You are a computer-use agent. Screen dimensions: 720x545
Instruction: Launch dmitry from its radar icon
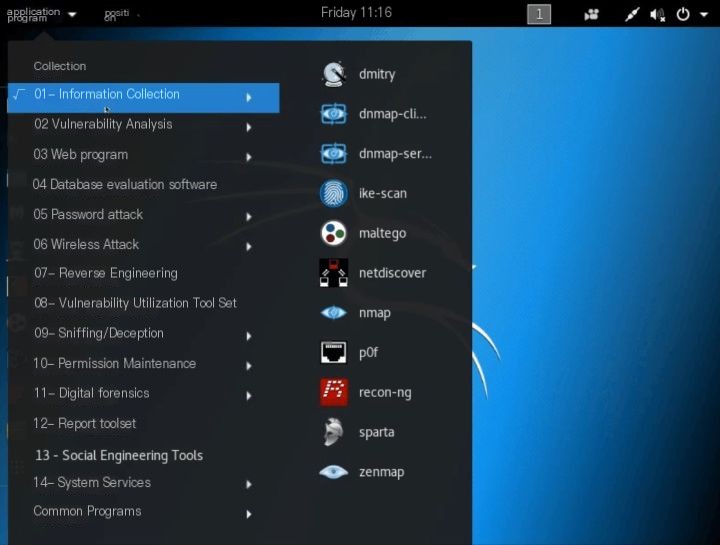tap(334, 74)
